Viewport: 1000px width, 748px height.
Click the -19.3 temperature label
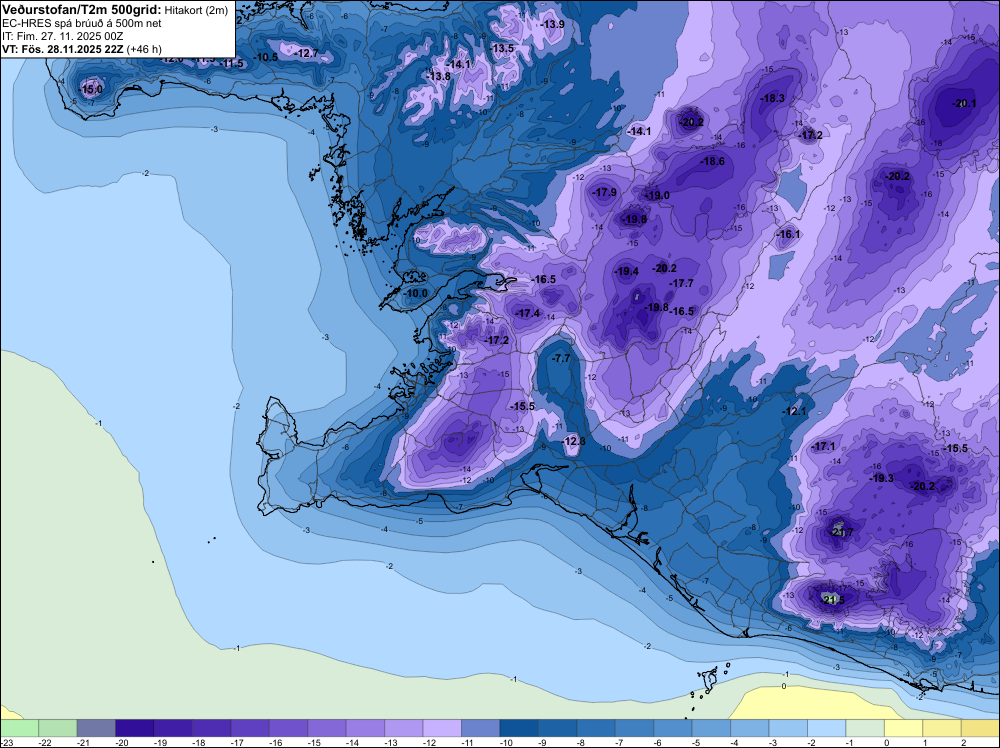tap(881, 478)
